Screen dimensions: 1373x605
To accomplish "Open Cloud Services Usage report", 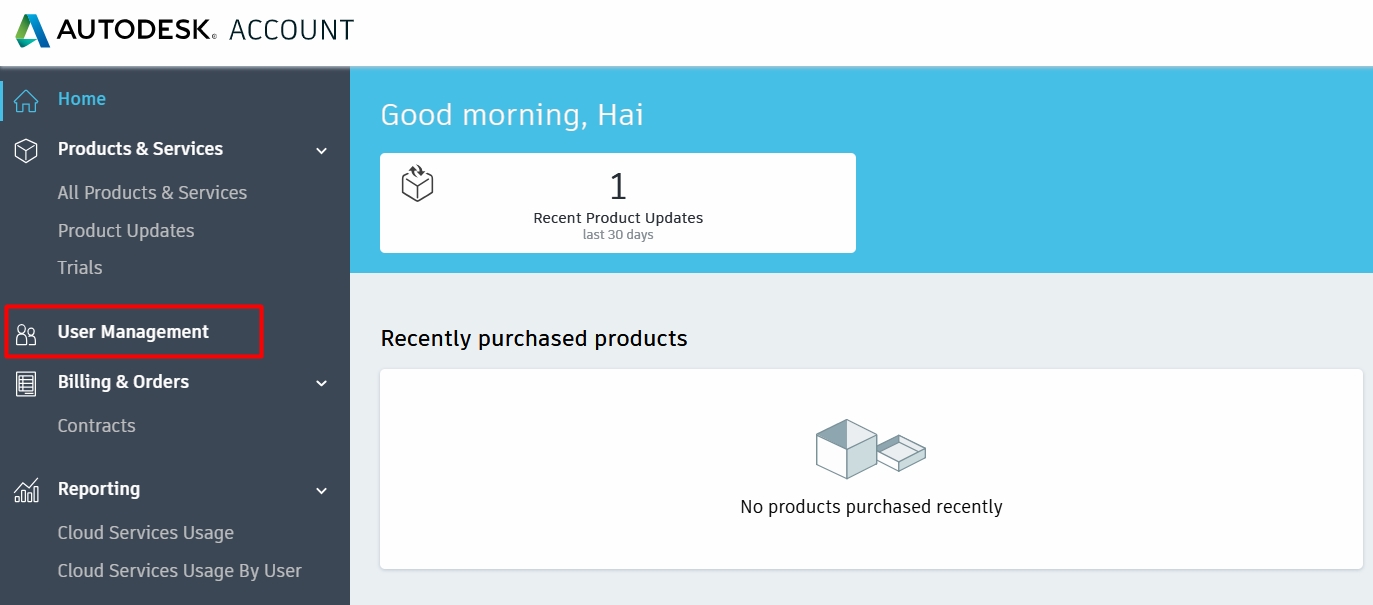I will click(x=146, y=533).
